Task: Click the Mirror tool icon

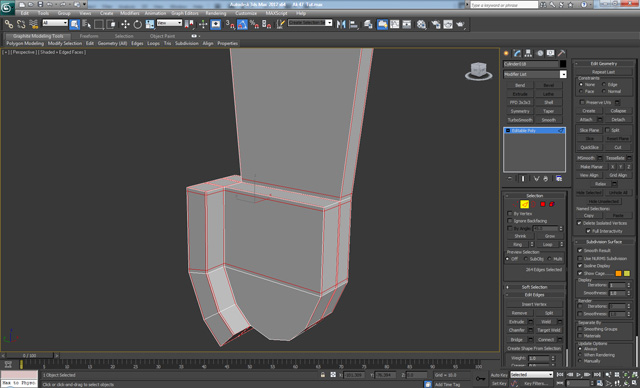Action: pyautogui.click(x=341, y=24)
